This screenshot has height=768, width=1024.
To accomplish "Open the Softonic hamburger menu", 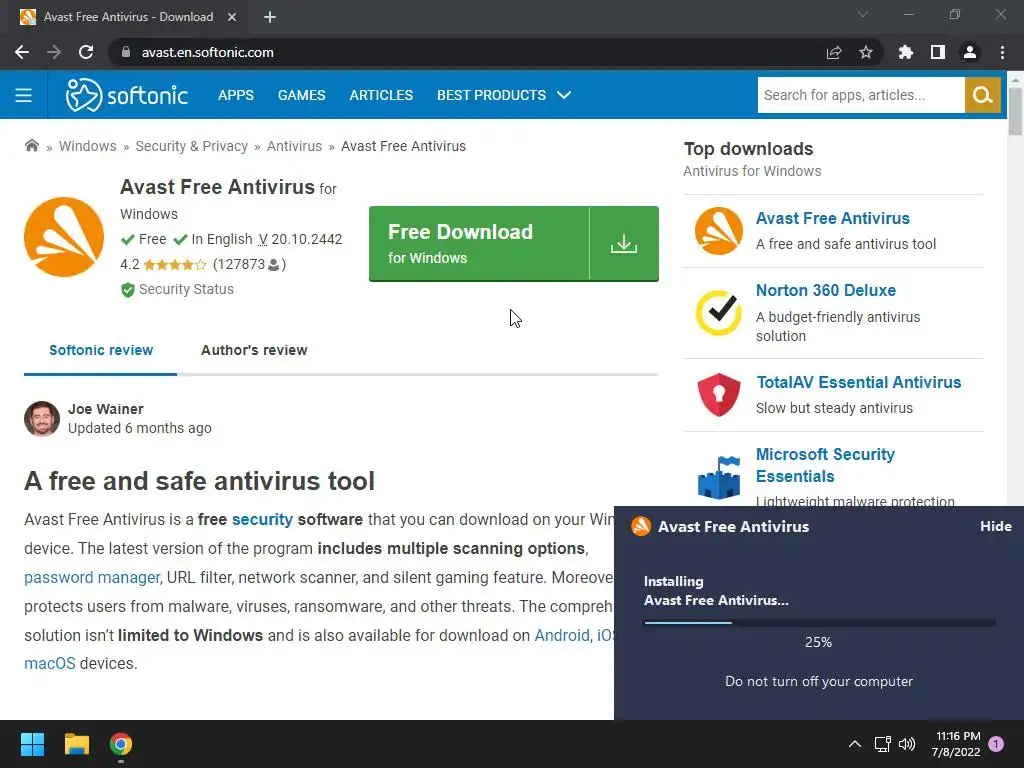I will click(x=24, y=95).
